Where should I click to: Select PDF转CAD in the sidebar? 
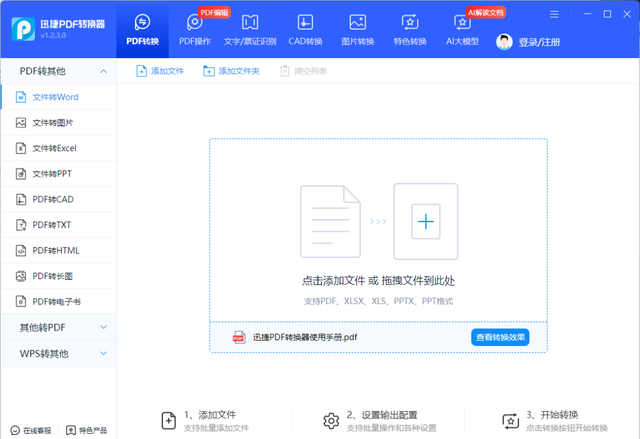point(59,200)
